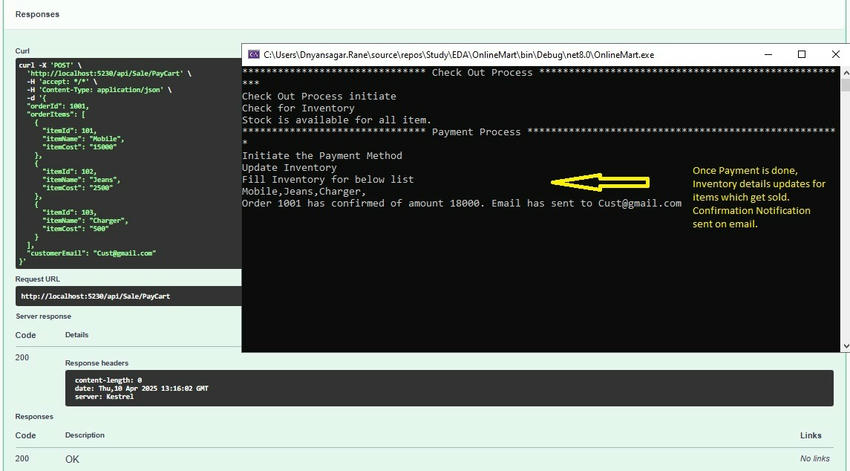This screenshot has height=471, width=850.
Task: Click the 200 code in lower Responses table
Action: [22, 459]
